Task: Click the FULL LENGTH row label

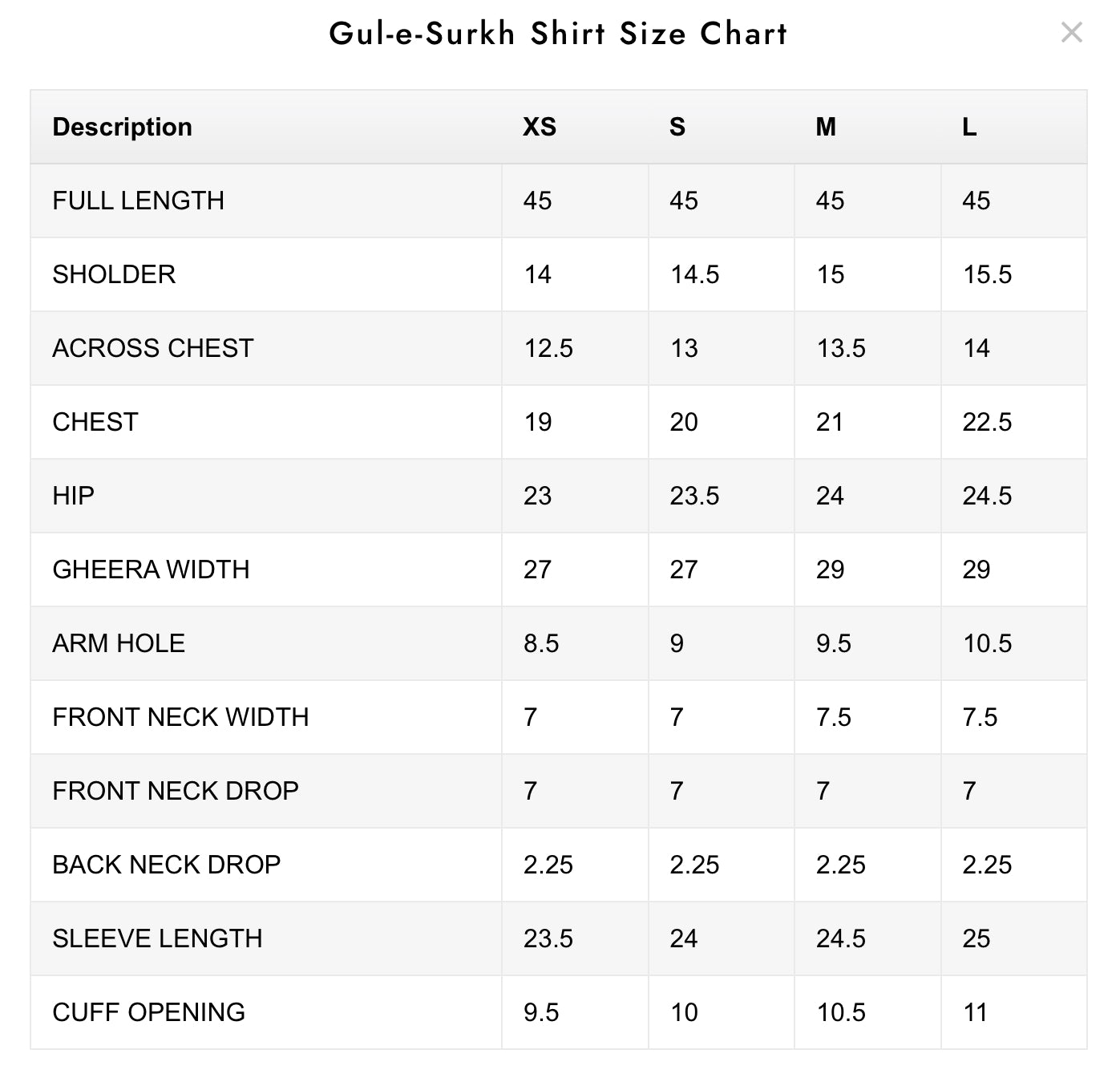Action: tap(138, 201)
